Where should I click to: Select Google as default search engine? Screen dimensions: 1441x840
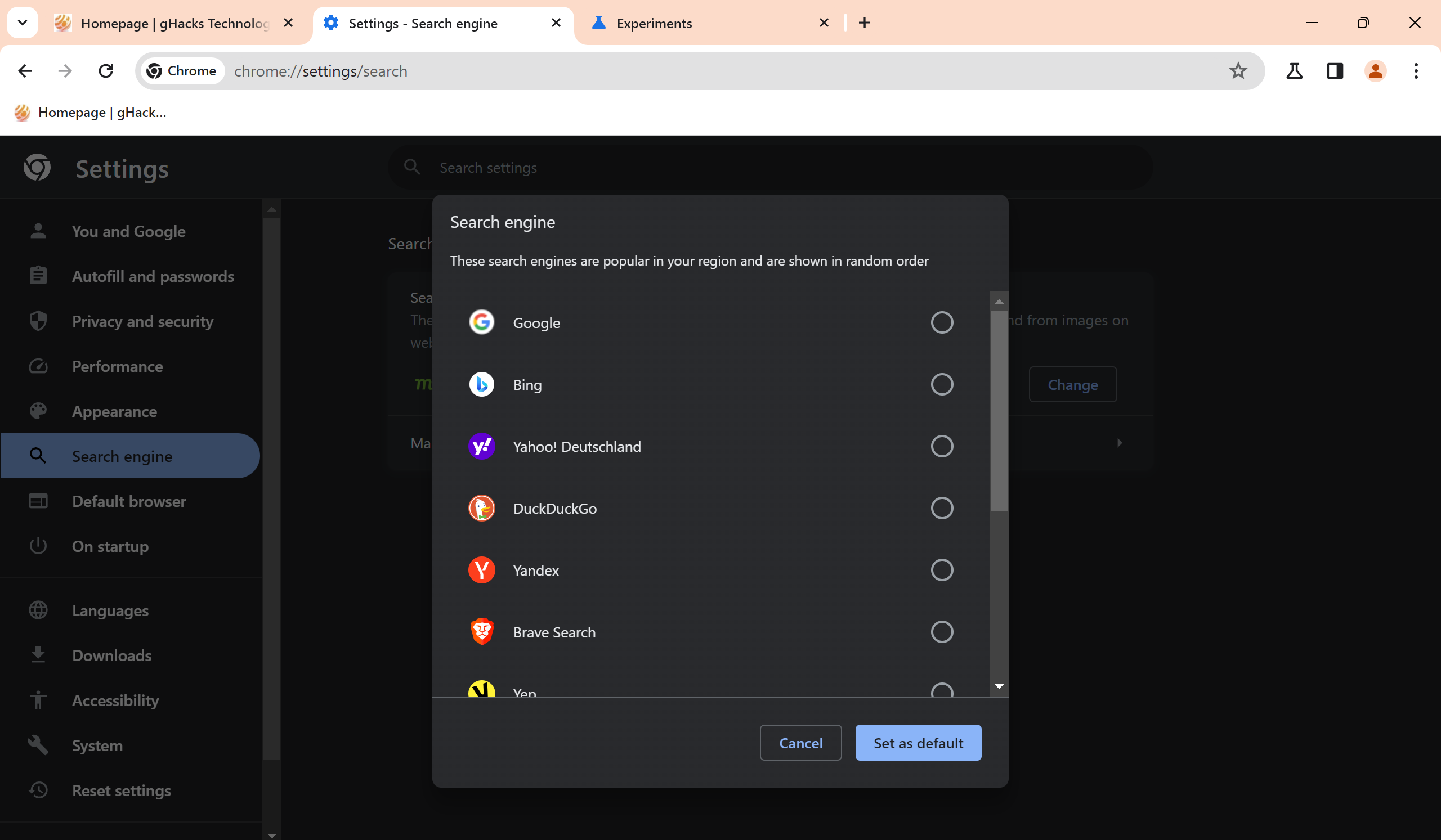940,322
